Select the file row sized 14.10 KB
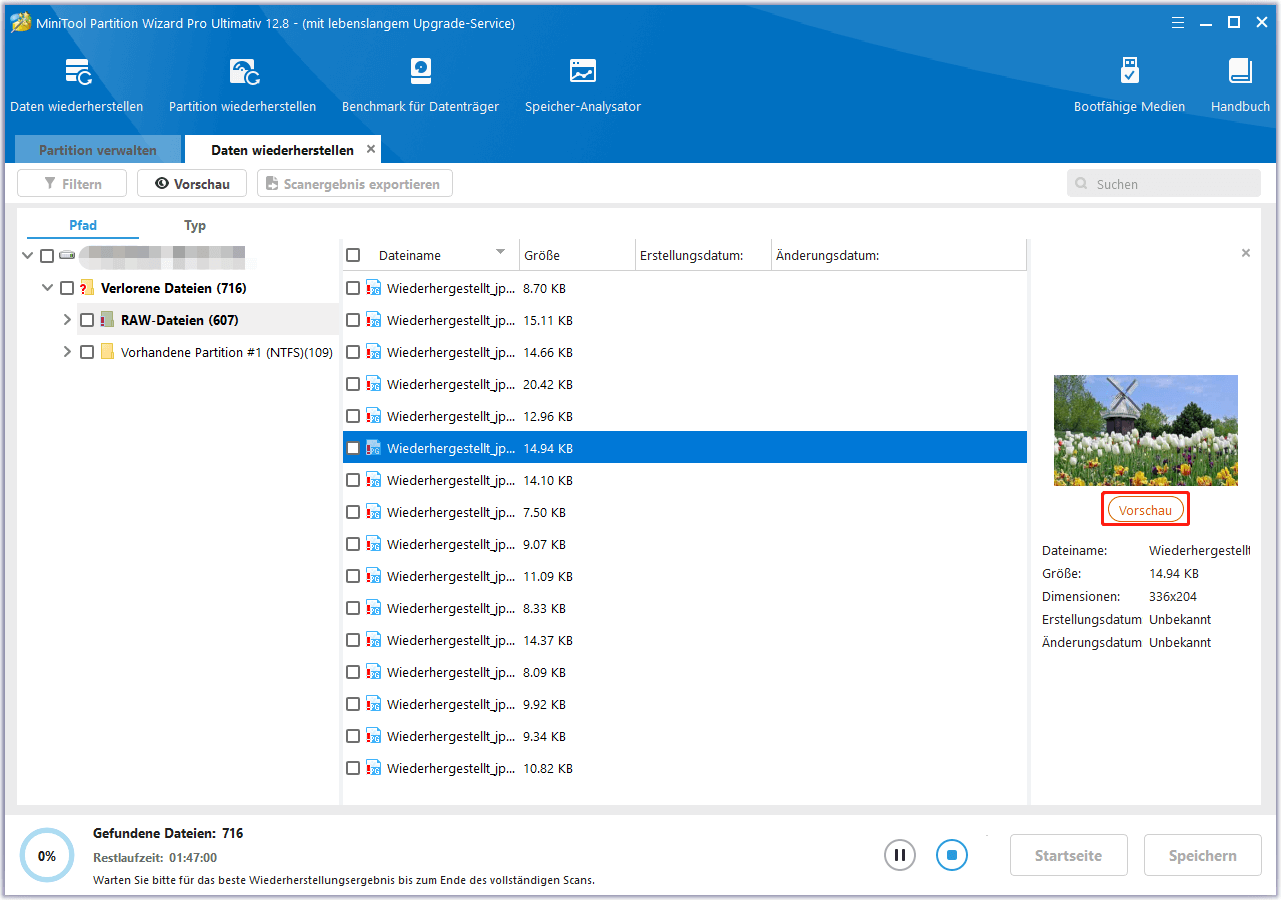 pos(685,480)
